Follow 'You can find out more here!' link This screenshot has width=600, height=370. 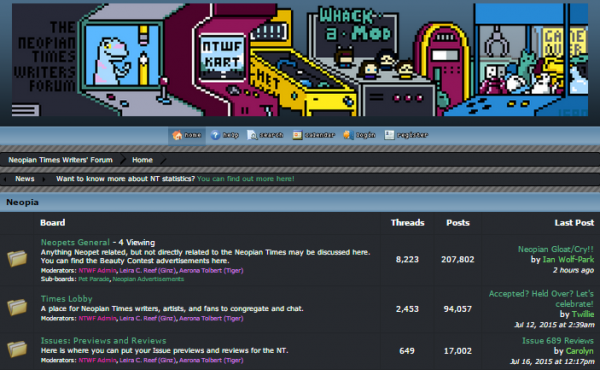click(246, 179)
